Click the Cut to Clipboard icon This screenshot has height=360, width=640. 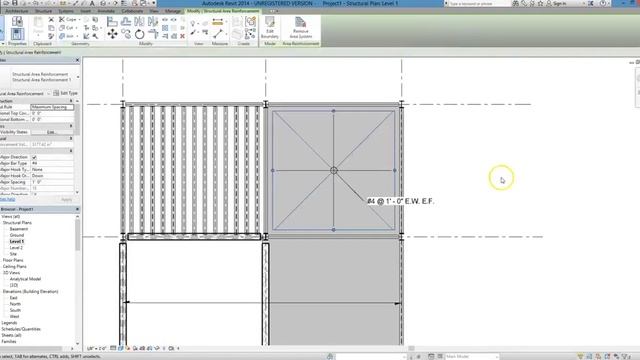[x=51, y=19]
